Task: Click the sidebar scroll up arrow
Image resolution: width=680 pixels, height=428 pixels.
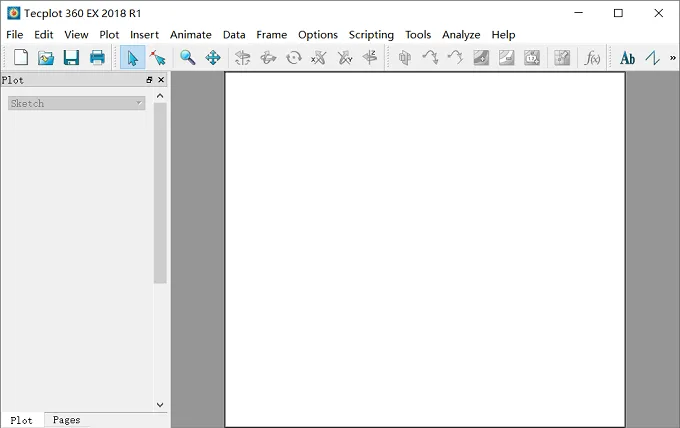Action: coord(160,96)
